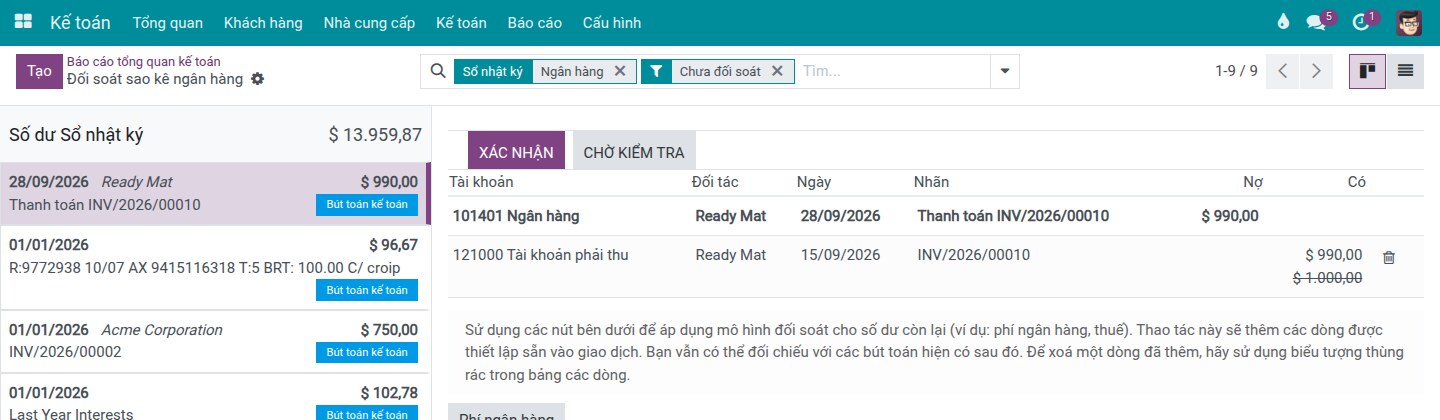Open the conversations icon with 5 badge
The height and width of the screenshot is (420, 1440).
click(1316, 22)
